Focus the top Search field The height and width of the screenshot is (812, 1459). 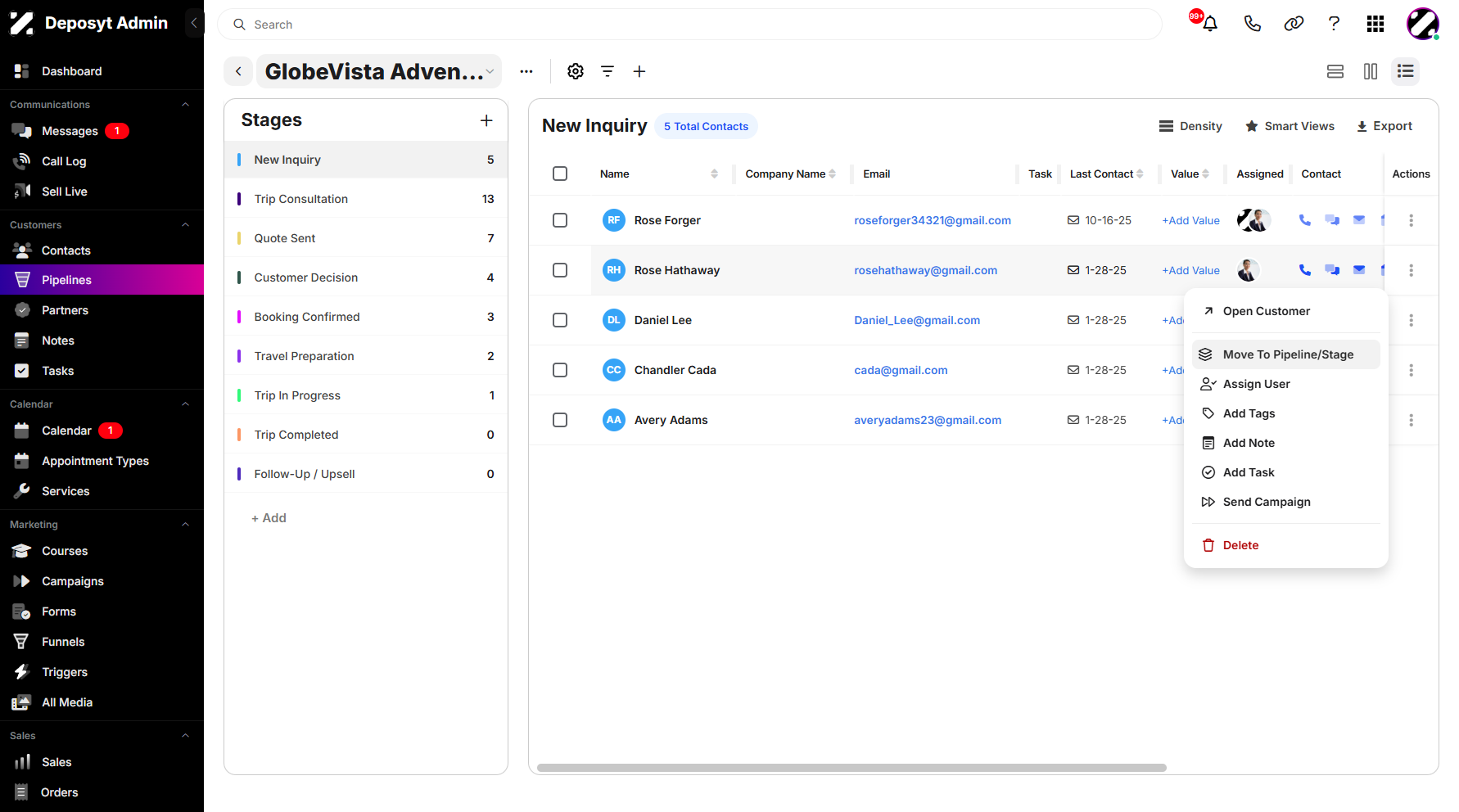[689, 25]
